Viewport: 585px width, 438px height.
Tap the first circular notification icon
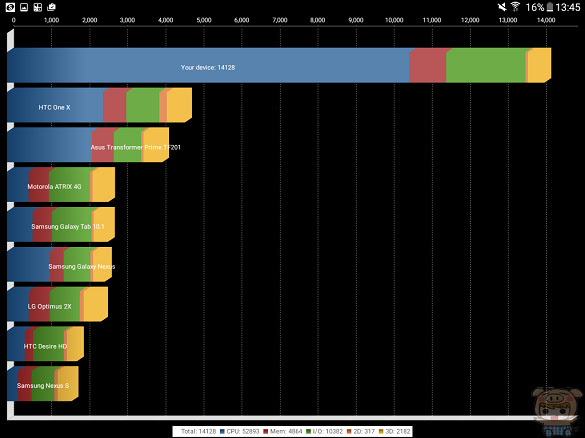10,7
